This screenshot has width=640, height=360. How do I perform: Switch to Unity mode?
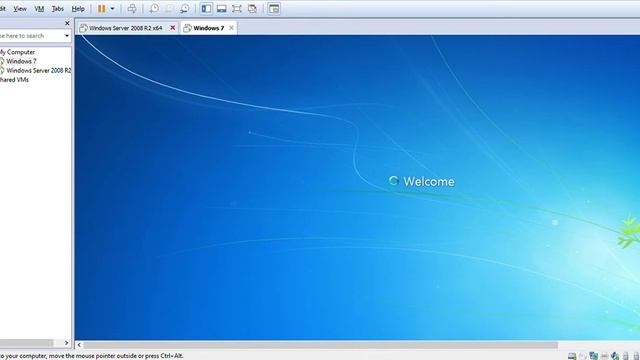(x=252, y=9)
